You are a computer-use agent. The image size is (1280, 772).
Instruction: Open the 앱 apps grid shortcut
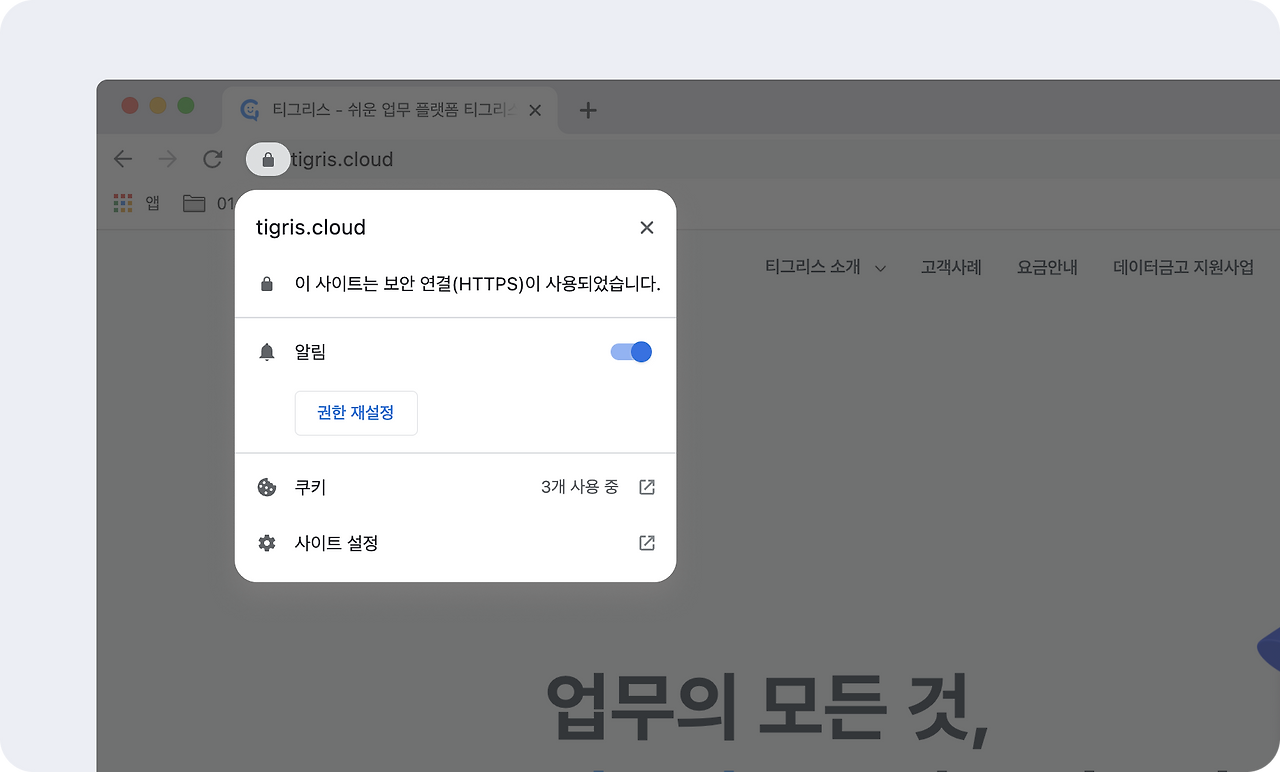click(x=137, y=203)
